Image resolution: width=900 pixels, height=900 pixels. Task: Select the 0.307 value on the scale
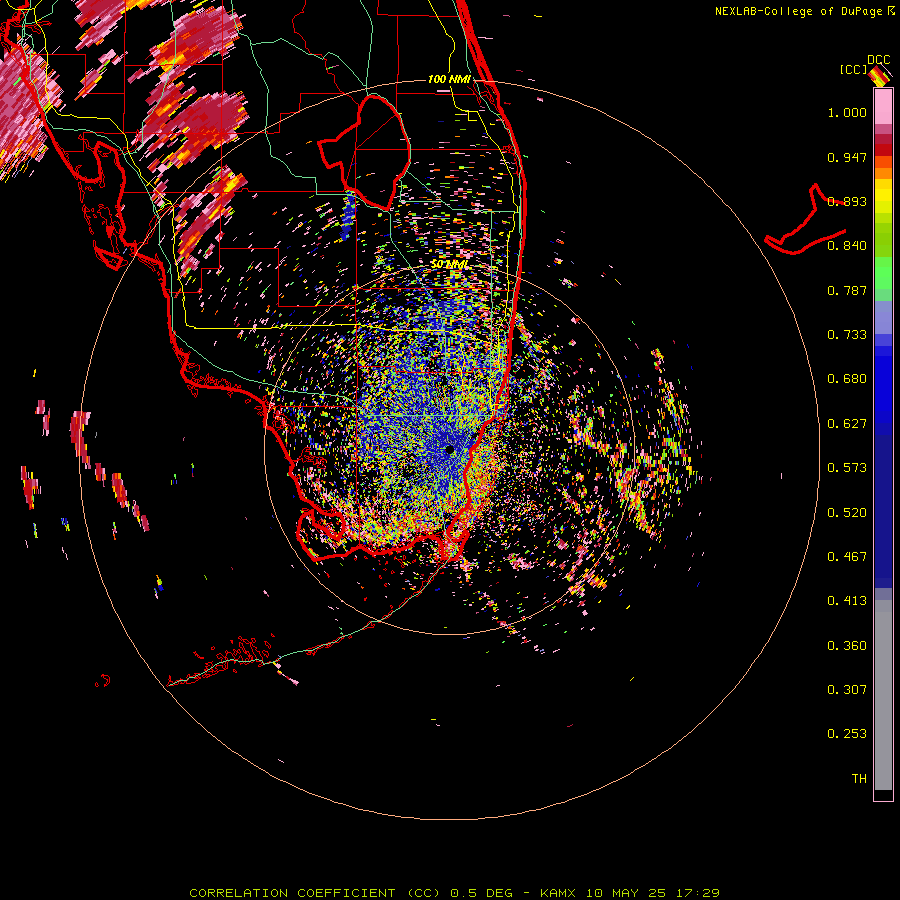tap(847, 690)
